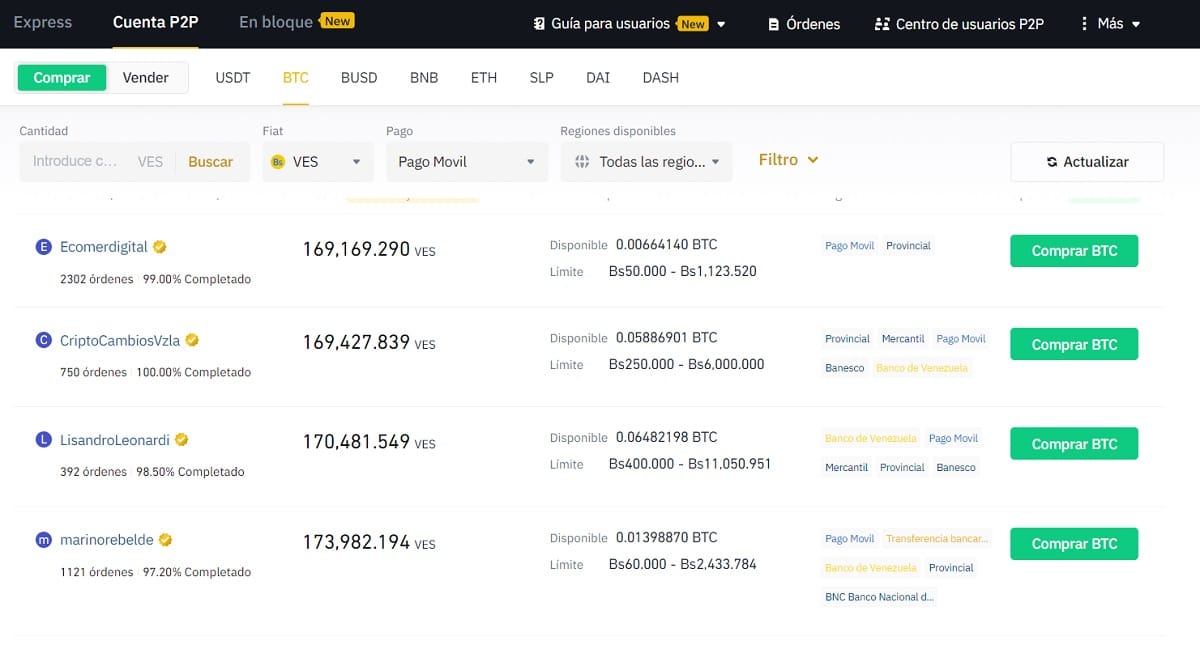The width and height of the screenshot is (1200, 645).
Task: Click the user guide book icon
Action: (539, 24)
